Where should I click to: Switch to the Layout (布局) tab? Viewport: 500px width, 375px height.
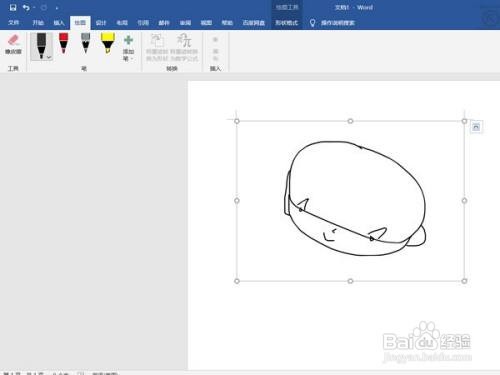122,23
